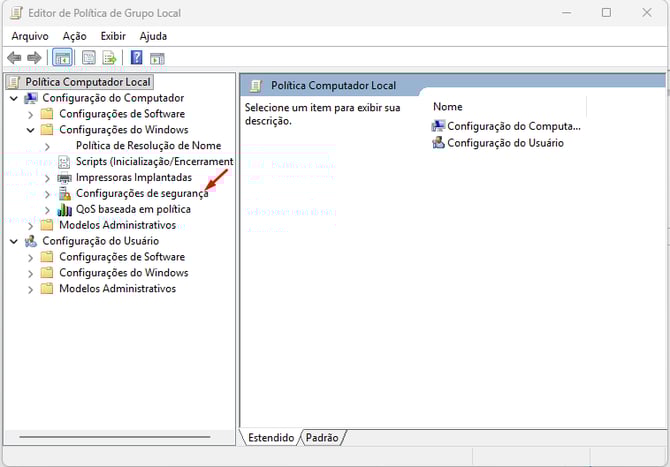Toggle the show/hide action pane icon
Screen dimensions: 670x467
(157, 58)
